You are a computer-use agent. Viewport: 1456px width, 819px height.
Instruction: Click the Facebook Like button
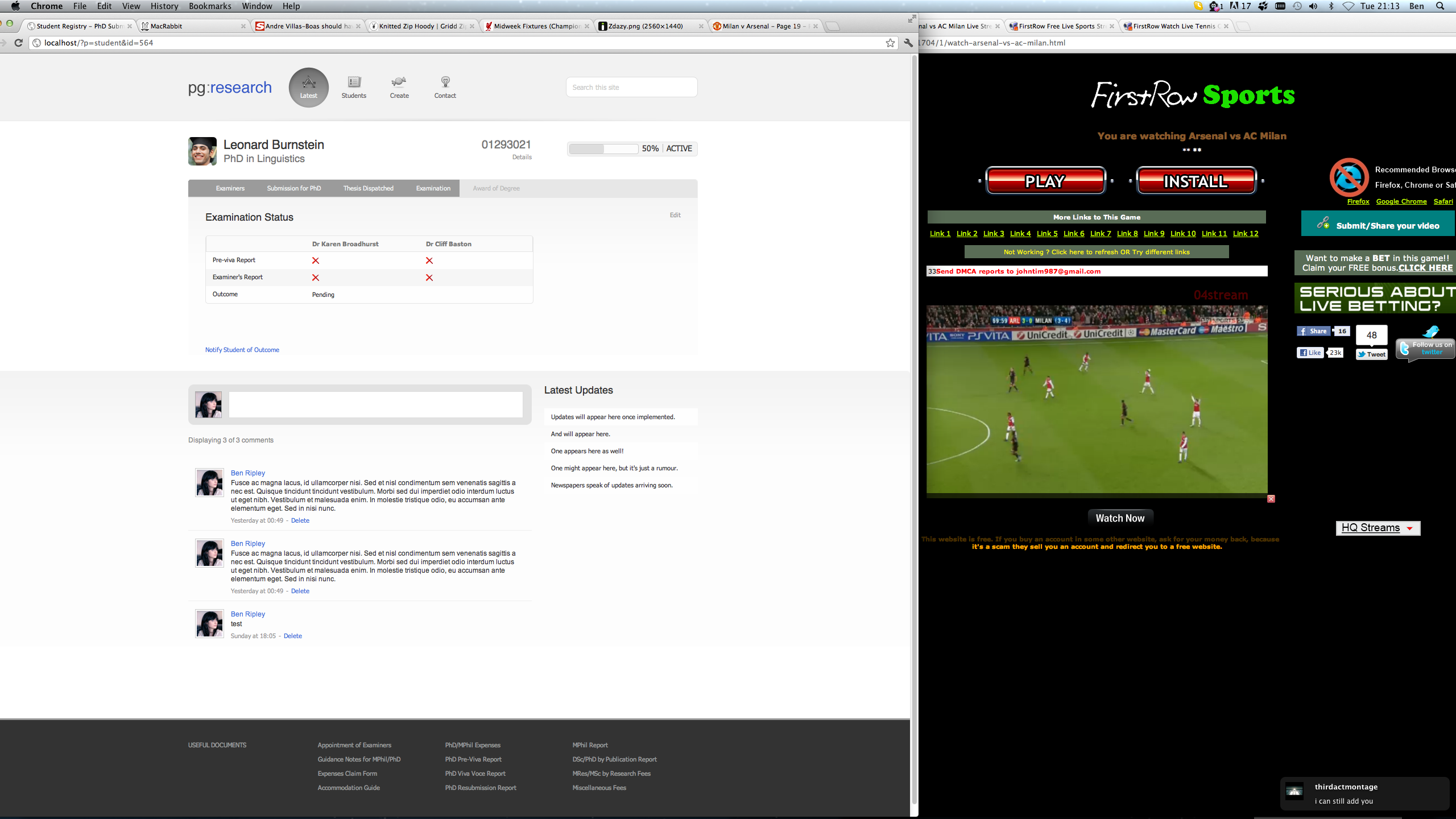pos(1310,353)
